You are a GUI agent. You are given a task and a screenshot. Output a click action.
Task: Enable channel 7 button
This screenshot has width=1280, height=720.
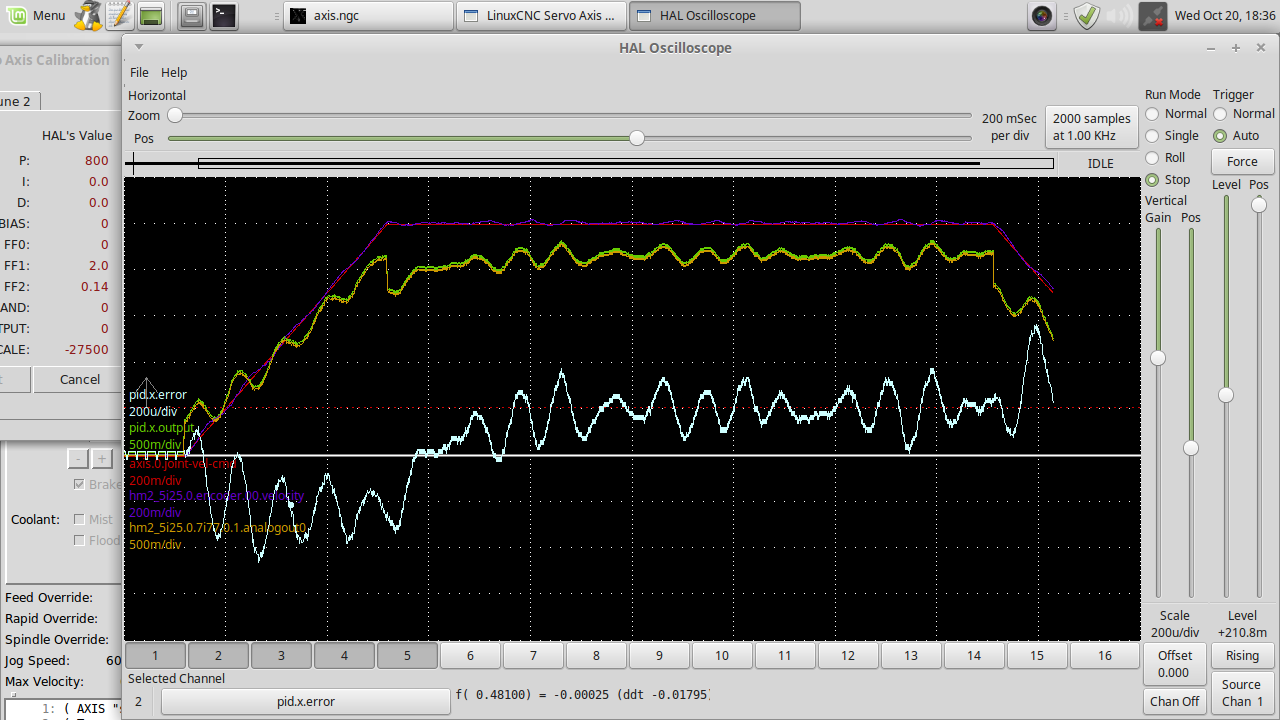[533, 656]
